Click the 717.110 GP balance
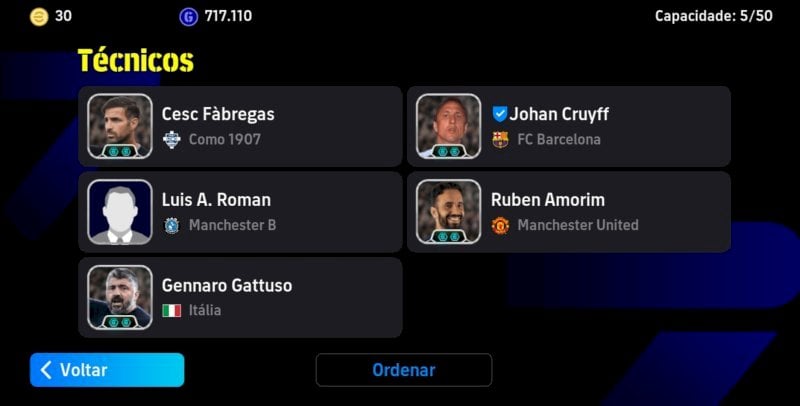Viewport: 800px width, 406px height. tap(228, 16)
